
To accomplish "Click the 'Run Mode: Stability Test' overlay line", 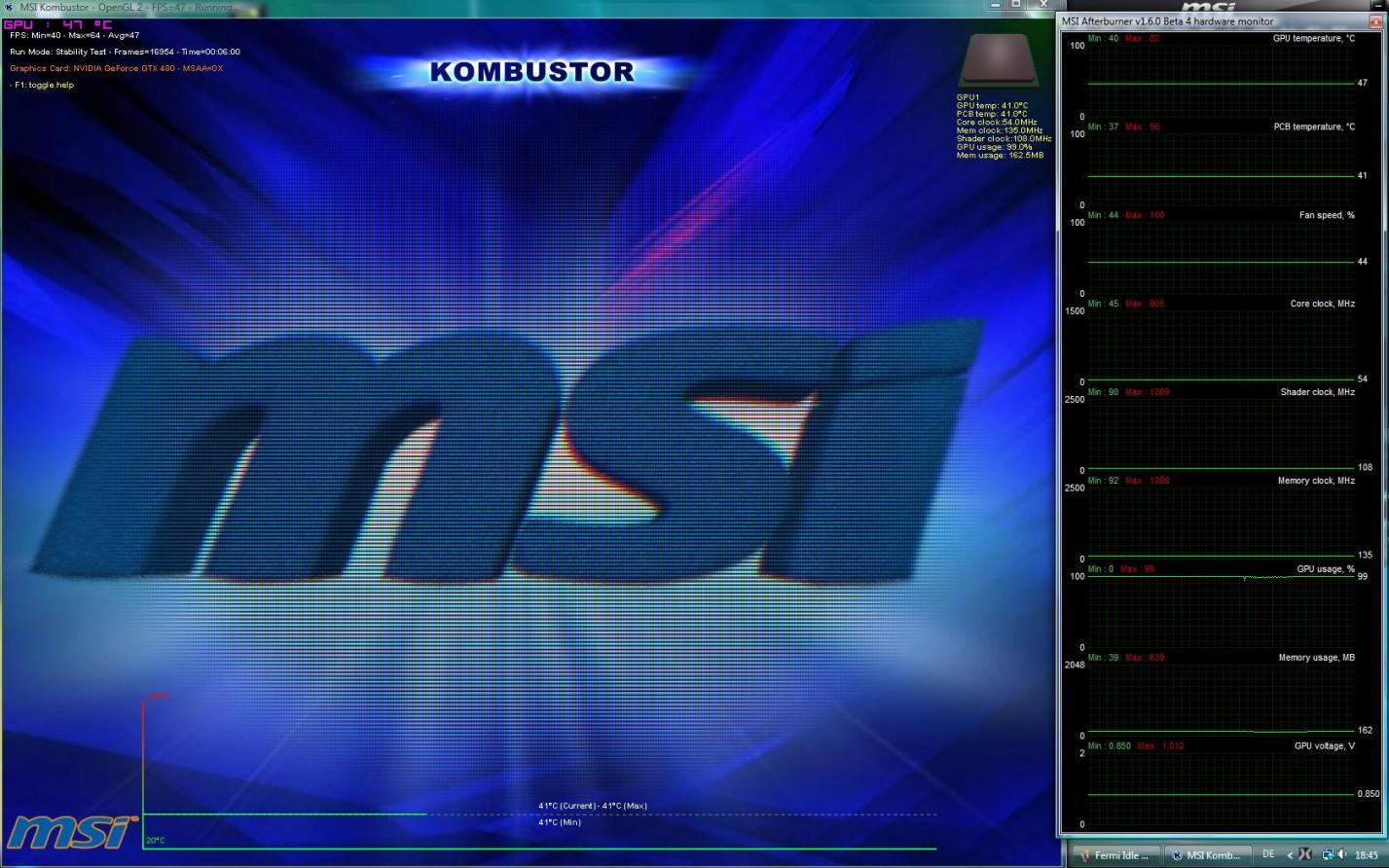I will click(125, 52).
